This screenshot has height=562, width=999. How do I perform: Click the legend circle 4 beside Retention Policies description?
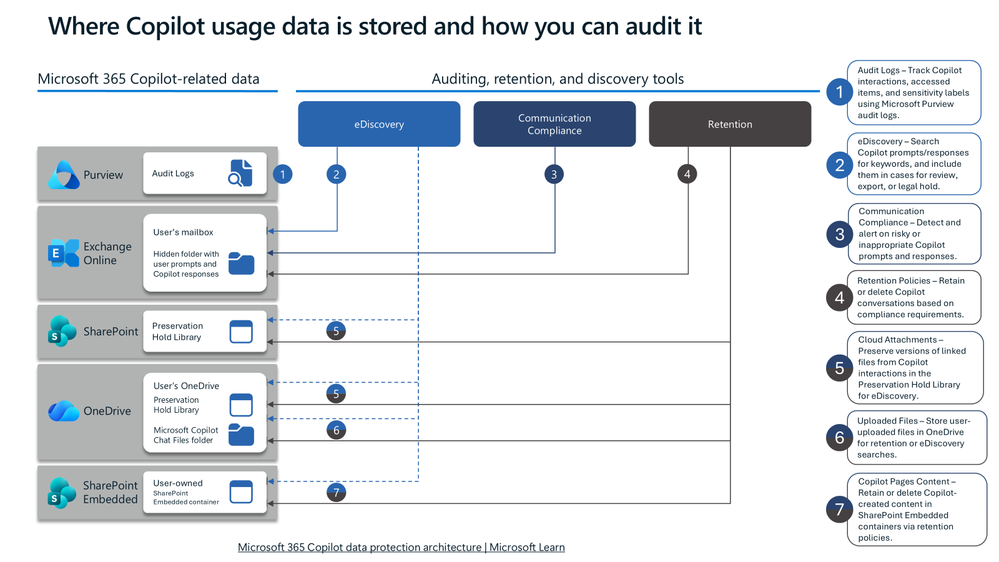(x=840, y=298)
